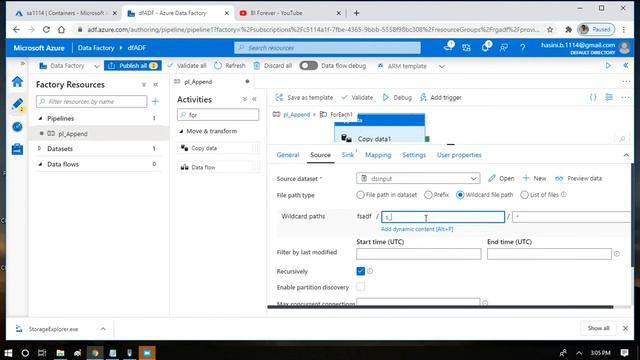Switch to the Mapping tab
640x360 pixels.
[x=378, y=155]
